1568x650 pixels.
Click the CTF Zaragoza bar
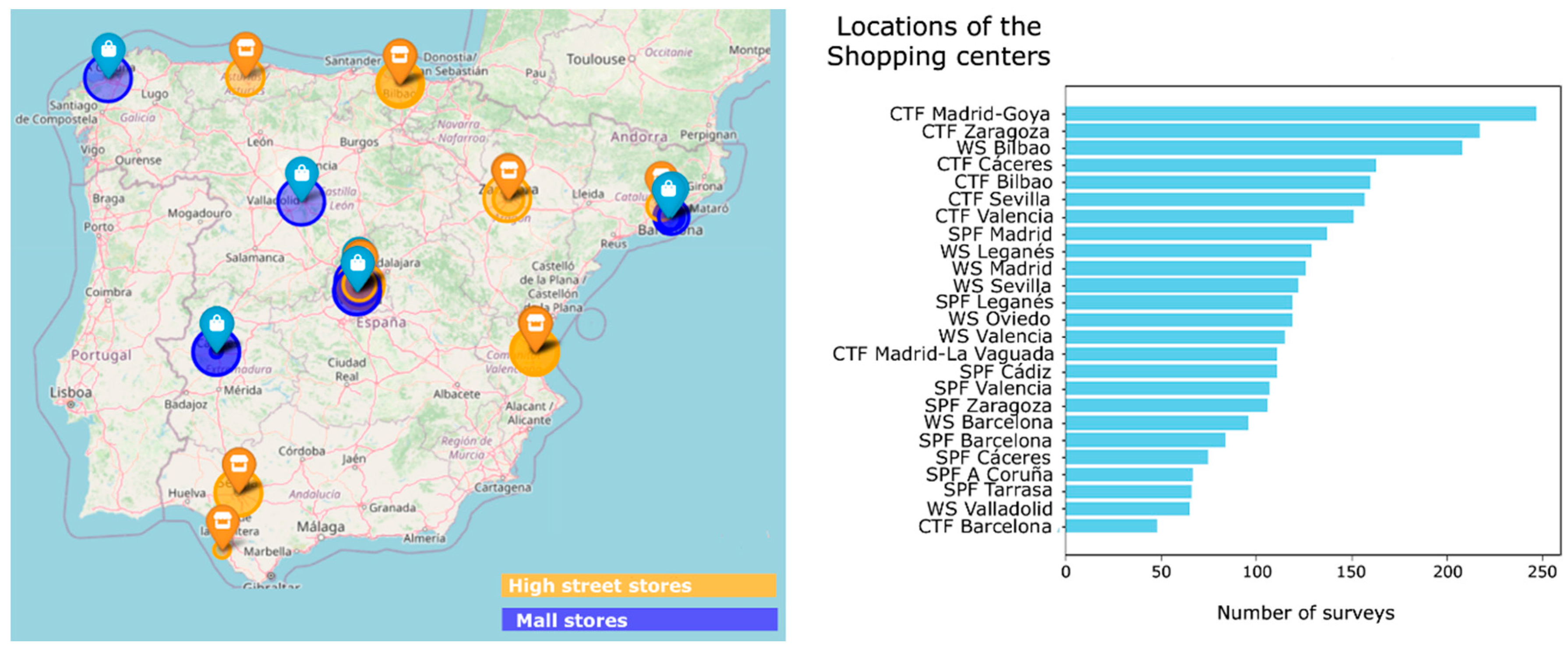pos(1272,131)
